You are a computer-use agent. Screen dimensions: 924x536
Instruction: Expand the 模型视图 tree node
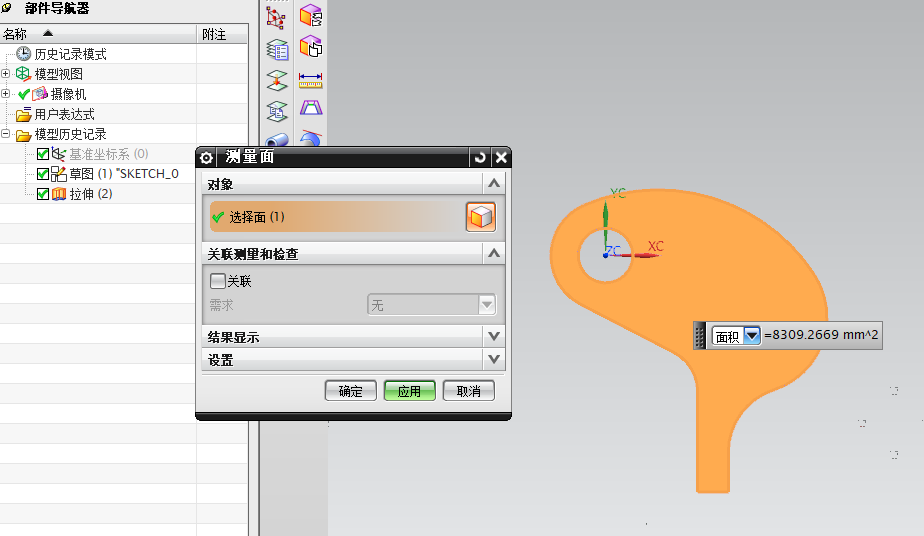coord(6,74)
